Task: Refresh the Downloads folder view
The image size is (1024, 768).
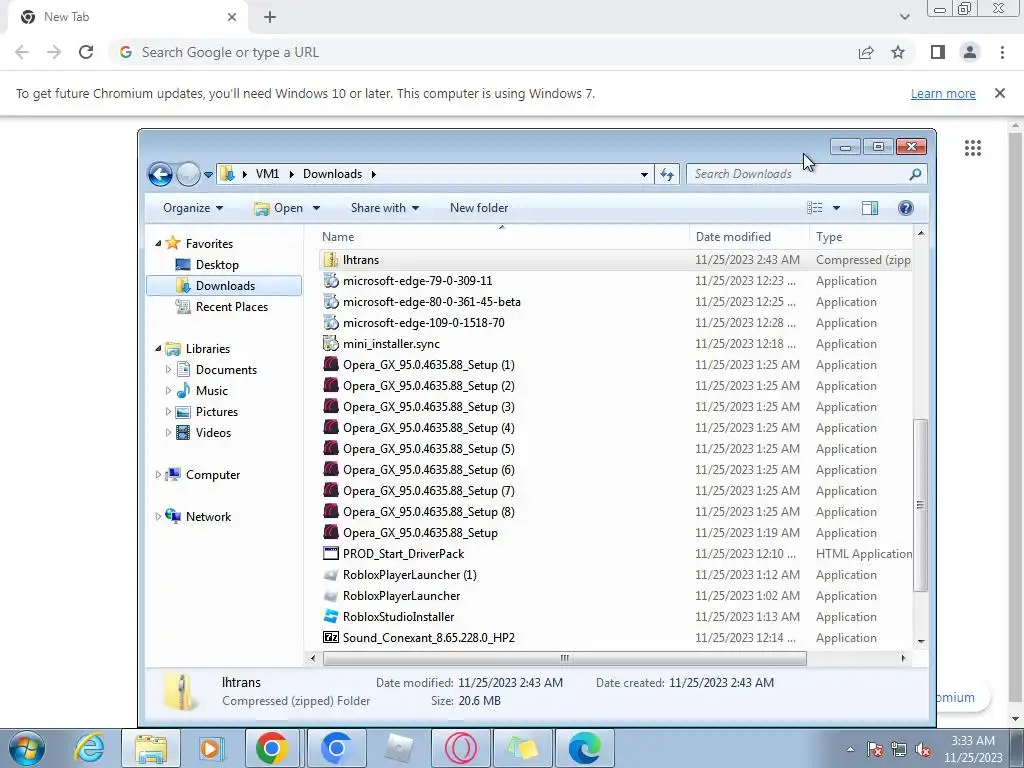Action: (667, 174)
